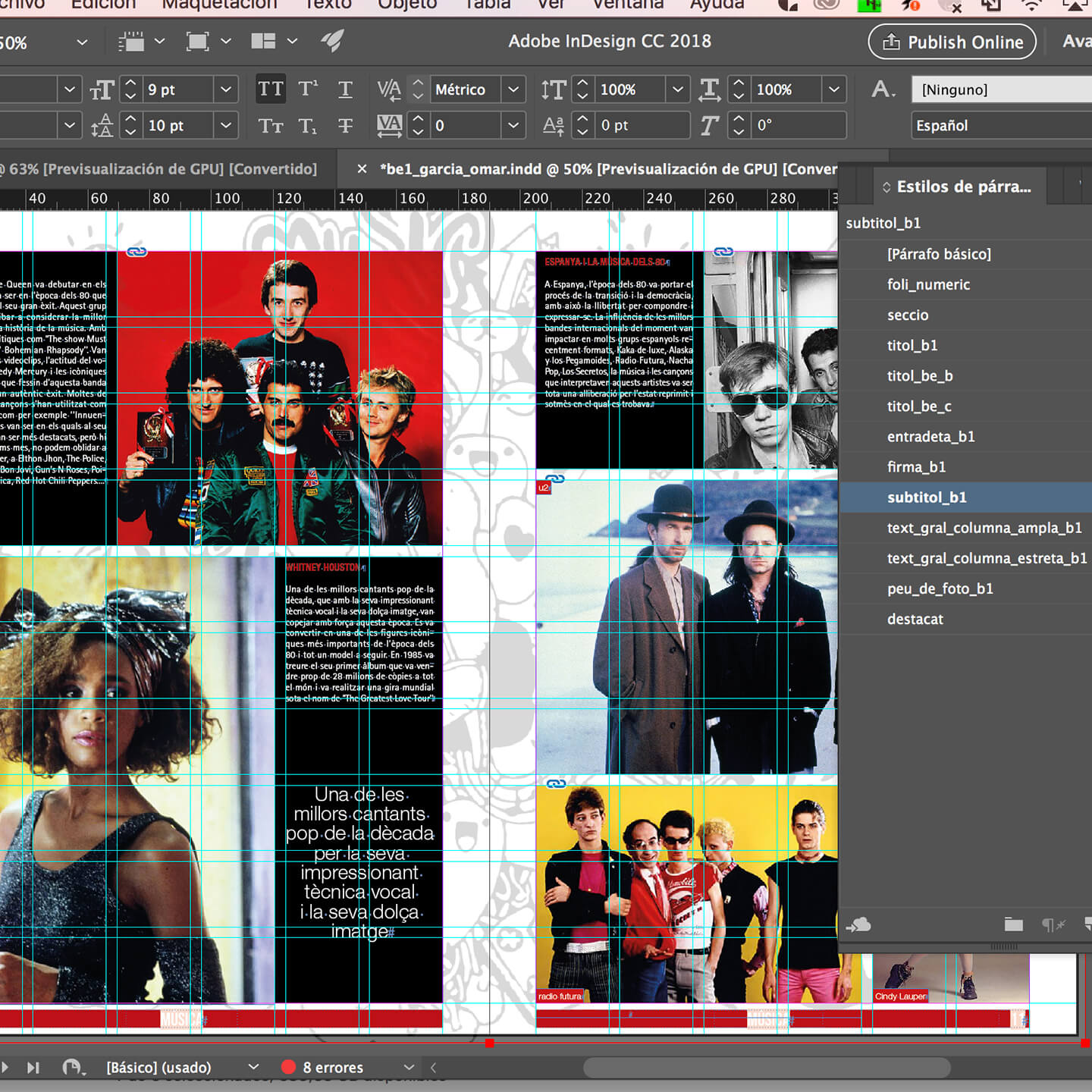The height and width of the screenshot is (1092, 1092).
Task: Apply the destacat paragraph style
Action: click(915, 619)
